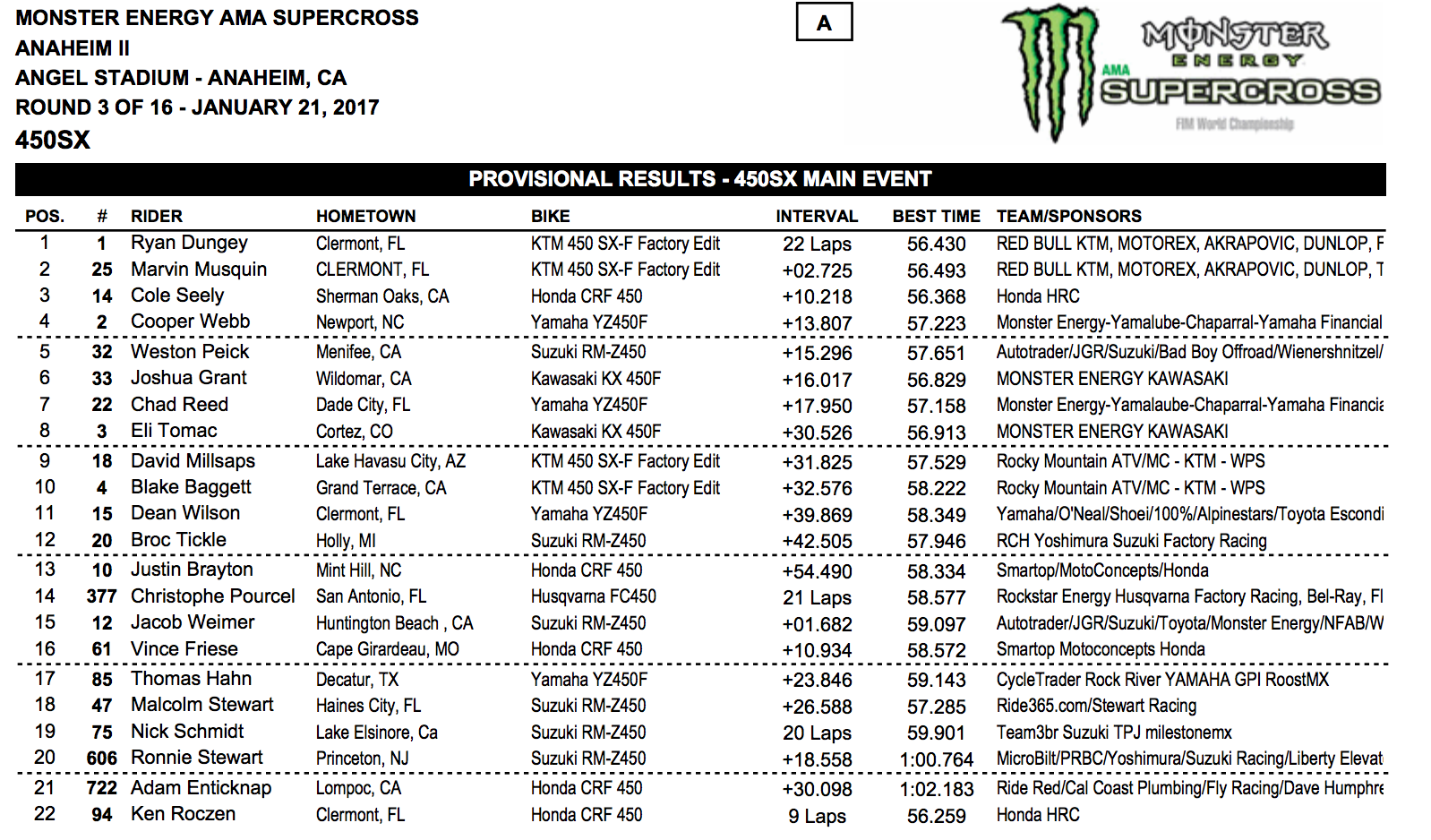Viewport: 1431px width, 840px height.
Task: Click Eli Tomac's rider name
Action: (174, 431)
